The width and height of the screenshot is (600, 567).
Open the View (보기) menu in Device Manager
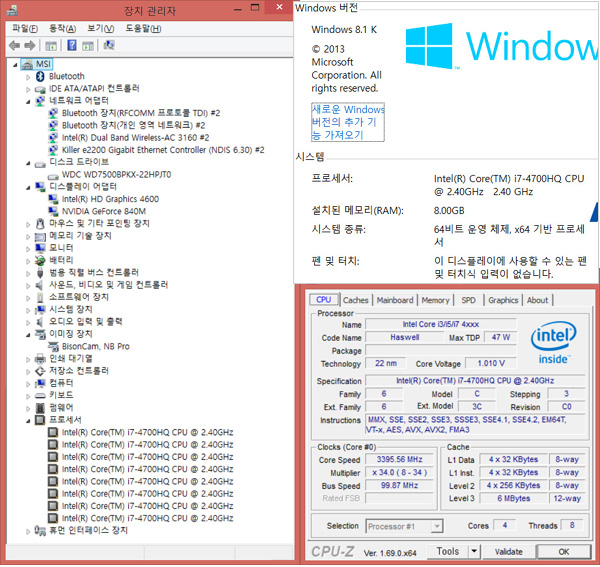point(100,29)
